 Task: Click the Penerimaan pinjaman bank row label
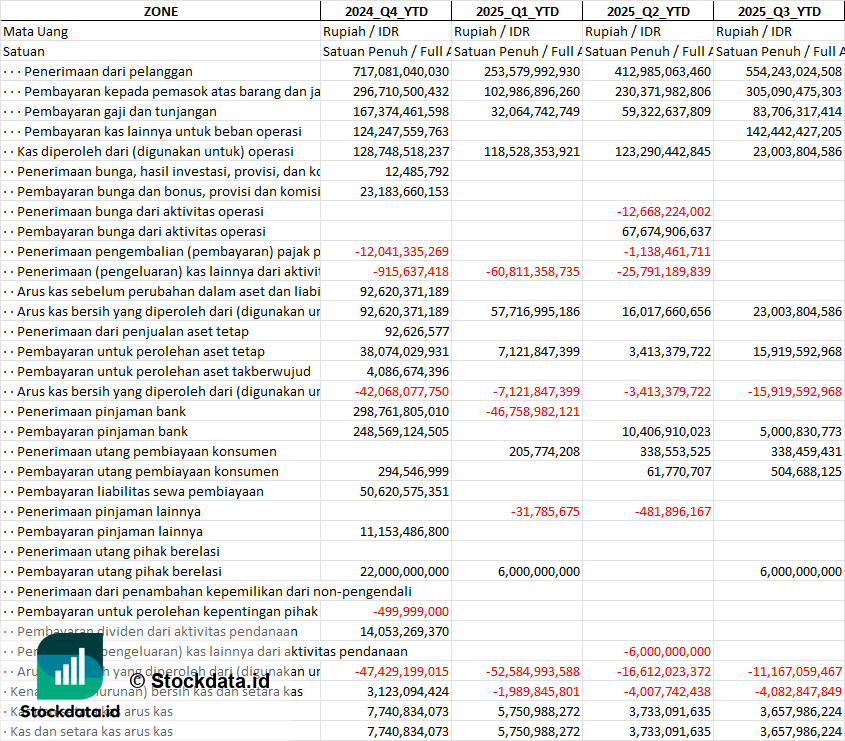pos(101,411)
